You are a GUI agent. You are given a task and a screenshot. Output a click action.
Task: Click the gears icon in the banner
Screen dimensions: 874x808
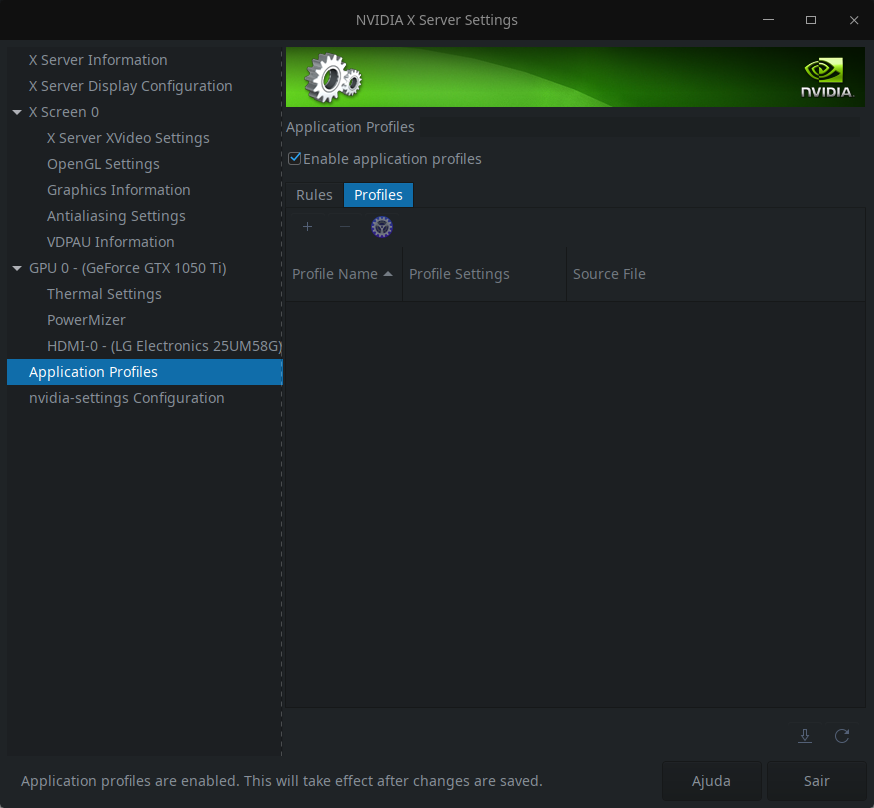pyautogui.click(x=333, y=77)
